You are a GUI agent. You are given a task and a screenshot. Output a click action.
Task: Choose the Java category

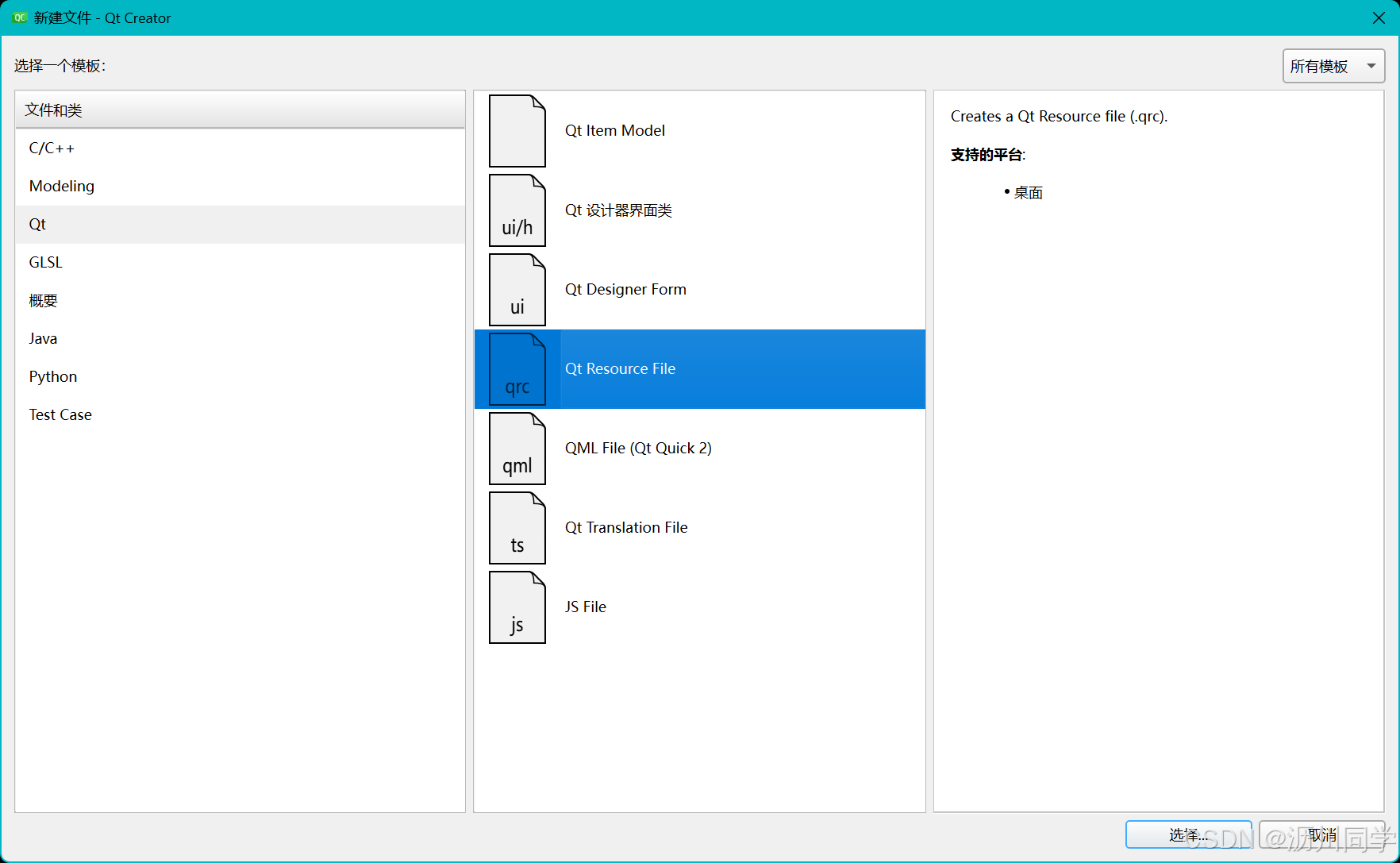[240, 339]
